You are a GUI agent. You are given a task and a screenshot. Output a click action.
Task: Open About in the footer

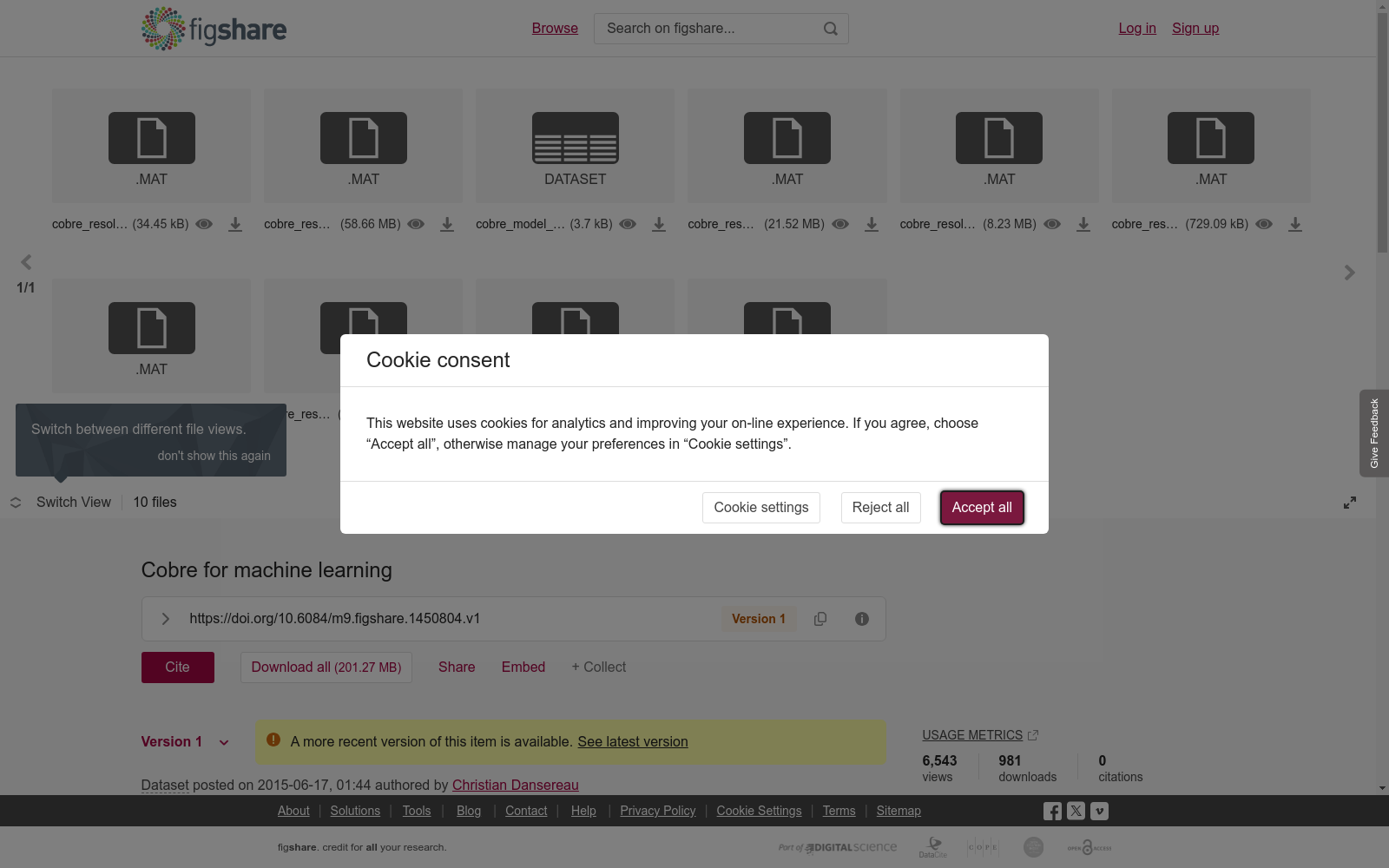[x=293, y=811]
